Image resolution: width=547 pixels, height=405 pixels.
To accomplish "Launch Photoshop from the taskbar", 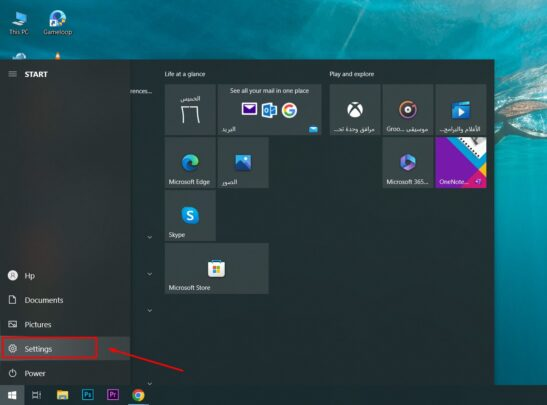I will 88,395.
